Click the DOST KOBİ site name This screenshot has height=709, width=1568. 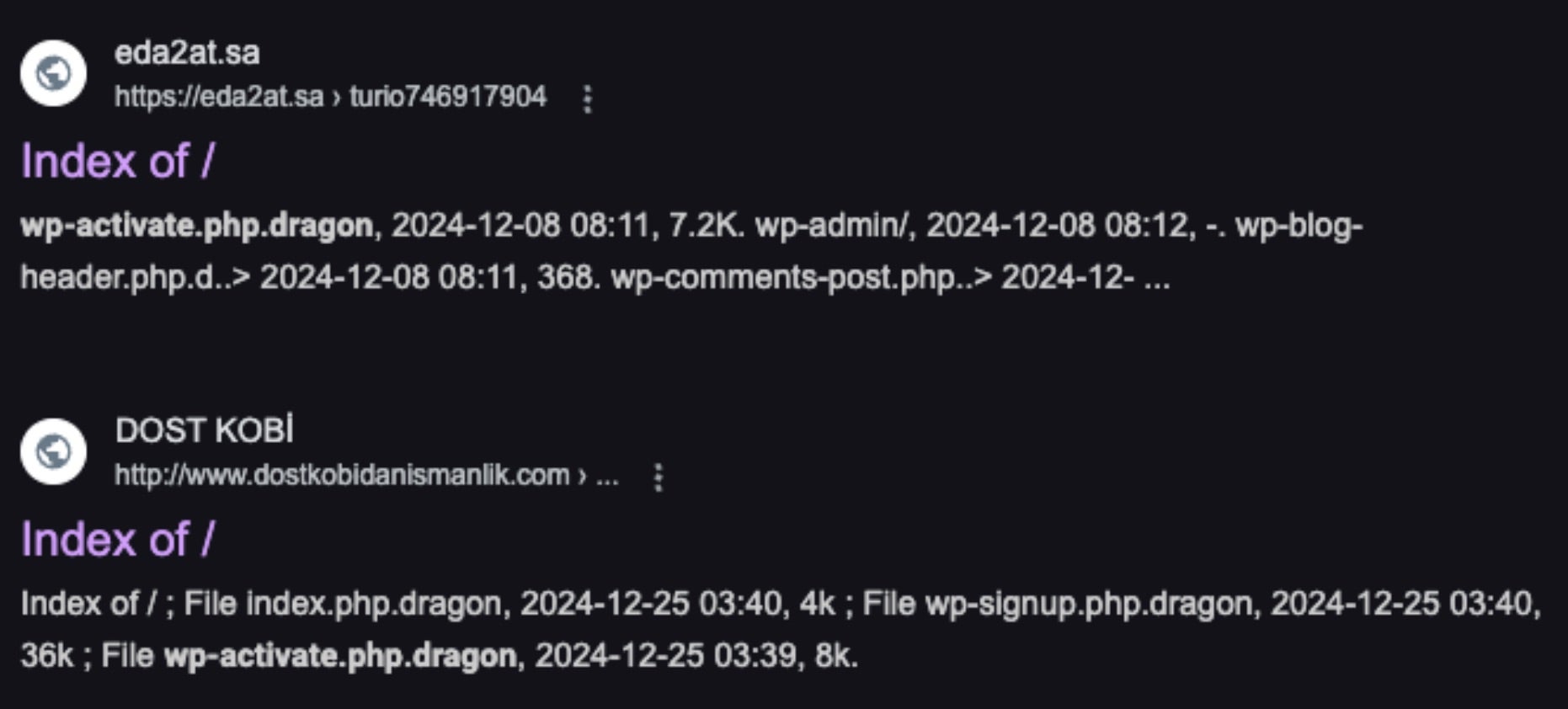(x=205, y=430)
